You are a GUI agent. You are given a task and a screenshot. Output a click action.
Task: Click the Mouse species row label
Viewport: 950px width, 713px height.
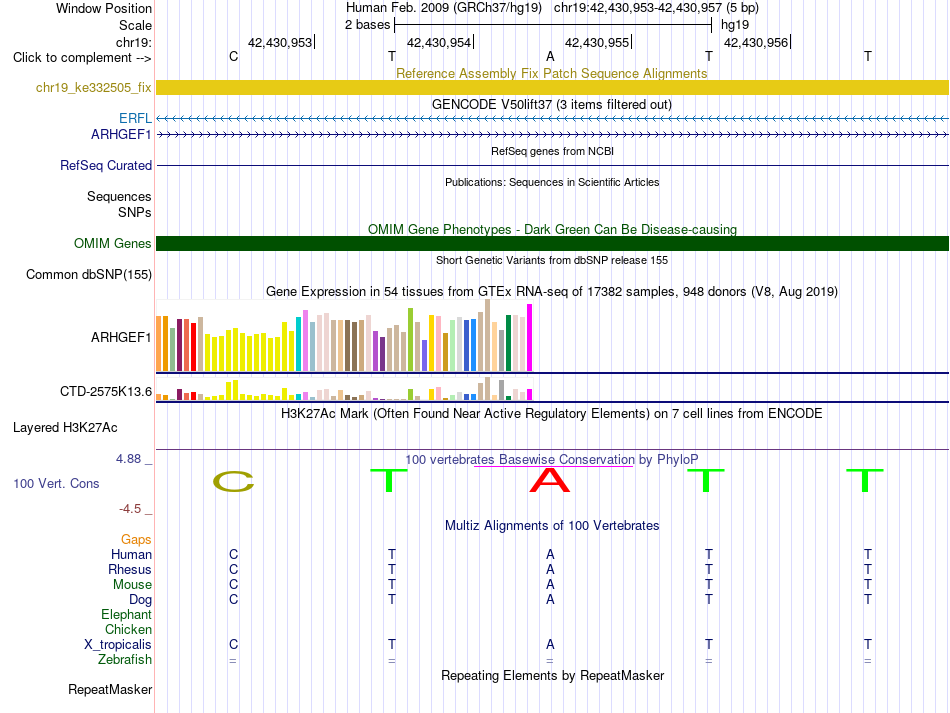132,585
